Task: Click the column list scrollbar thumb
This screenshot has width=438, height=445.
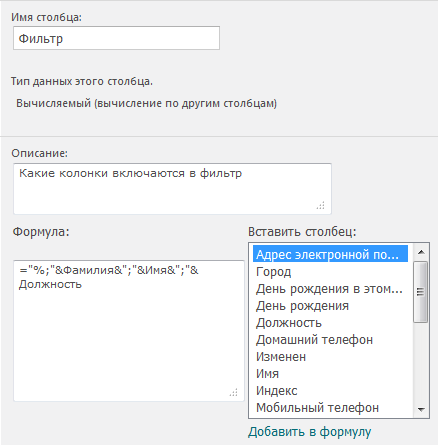Action: tap(421, 292)
